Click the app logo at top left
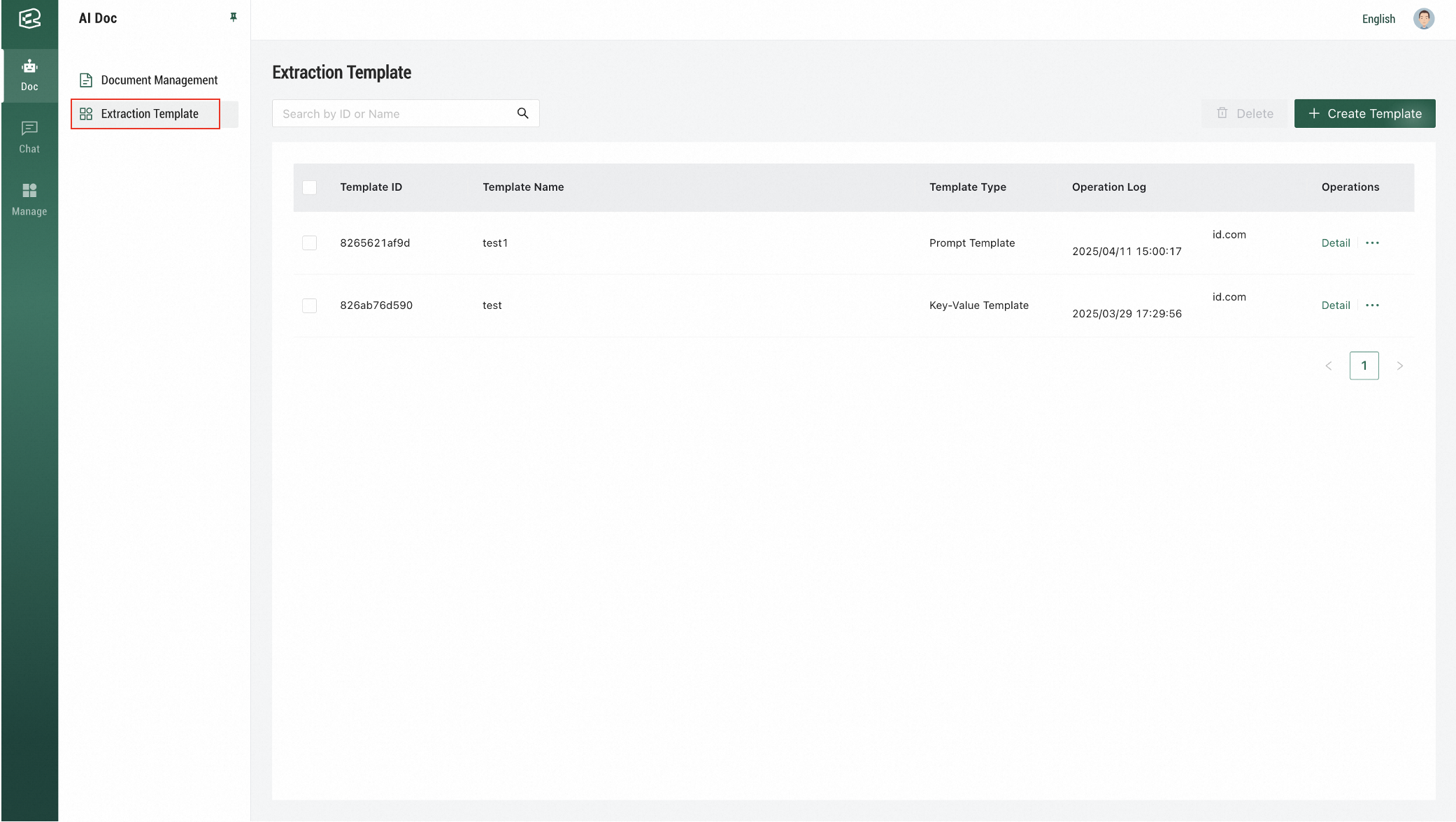This screenshot has width=1456, height=822. coord(29,19)
